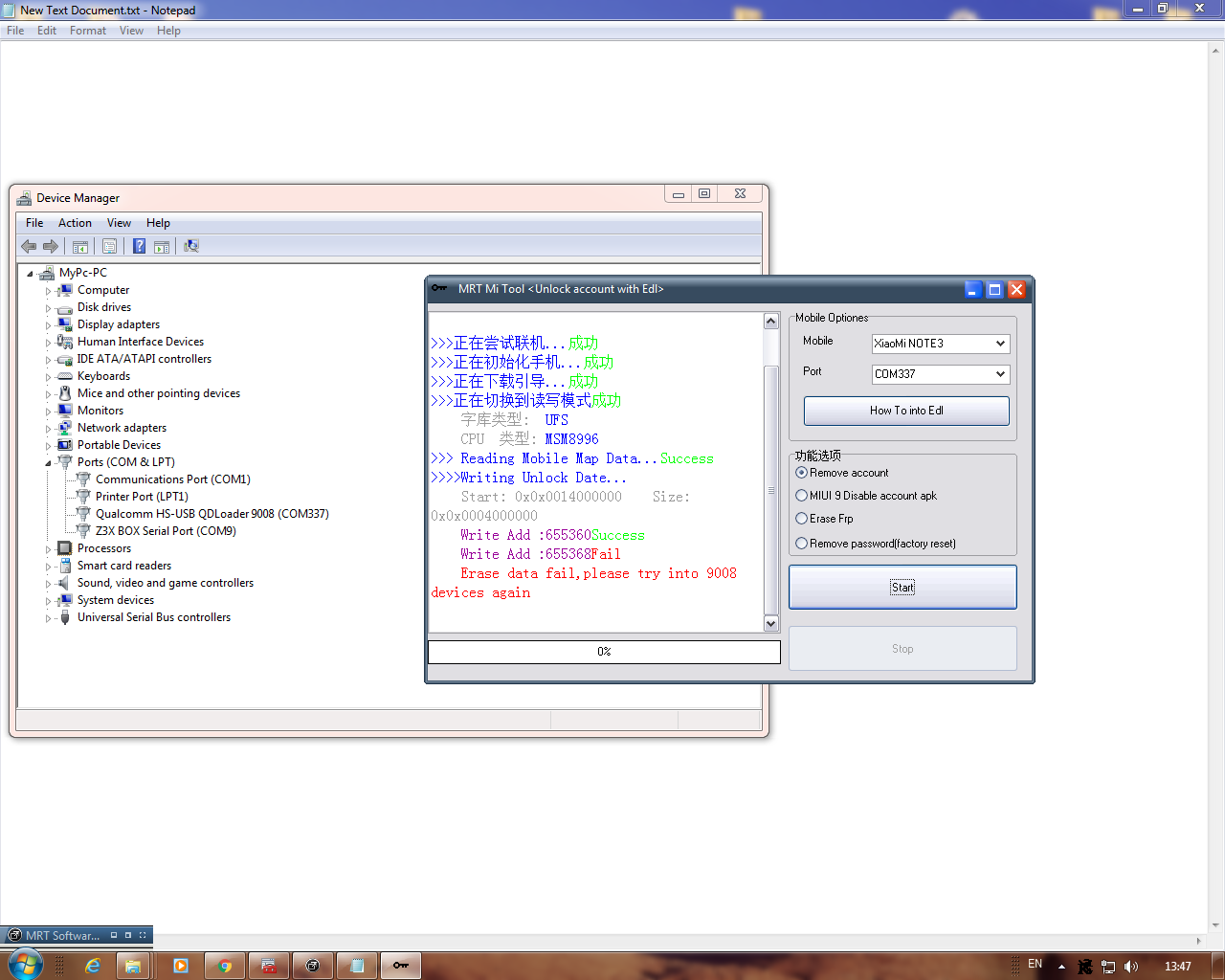Viewport: 1225px width, 980px height.
Task: Switch to Notepad via taskbar icon
Action: pos(357,966)
